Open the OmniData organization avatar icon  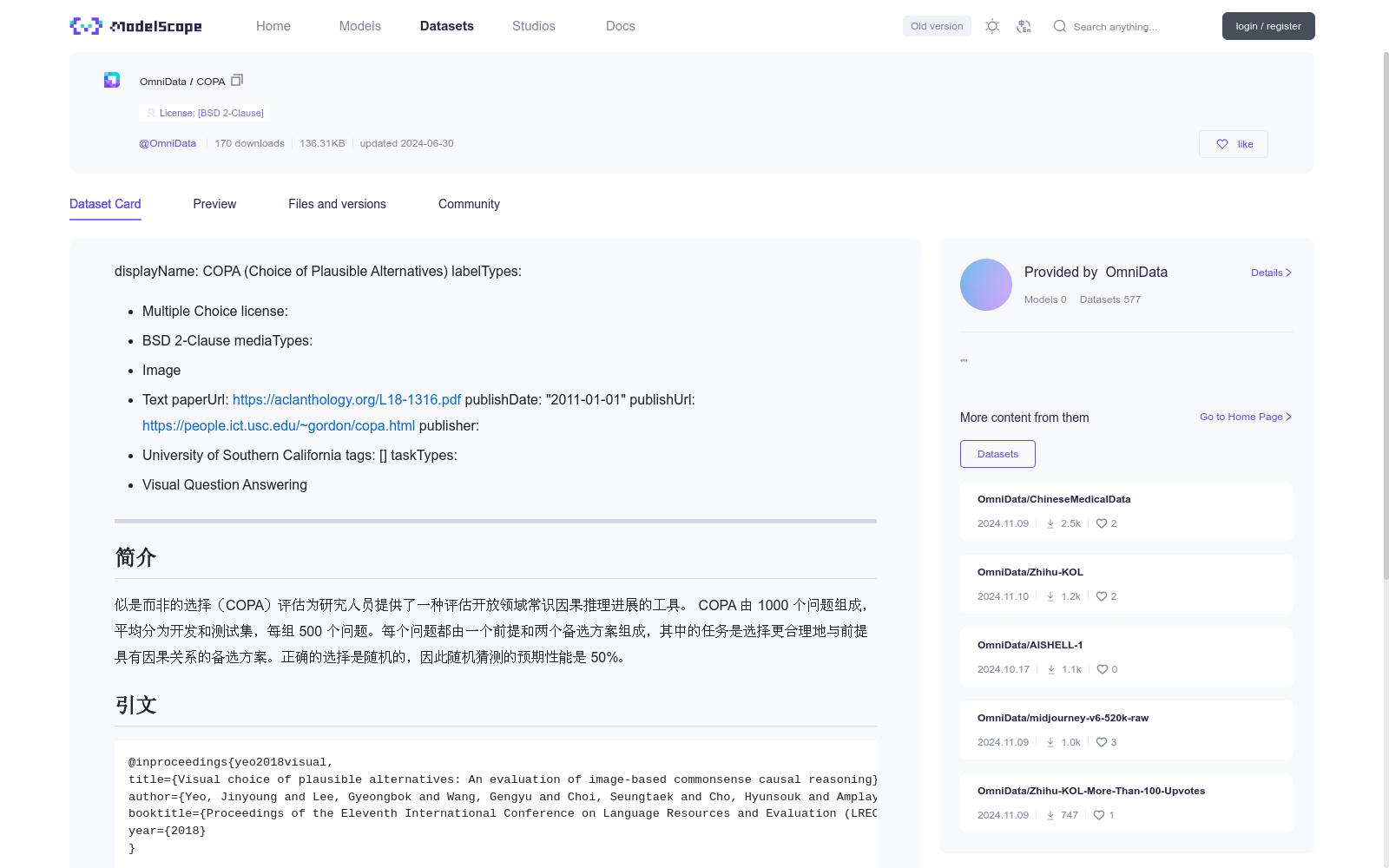[x=112, y=80]
